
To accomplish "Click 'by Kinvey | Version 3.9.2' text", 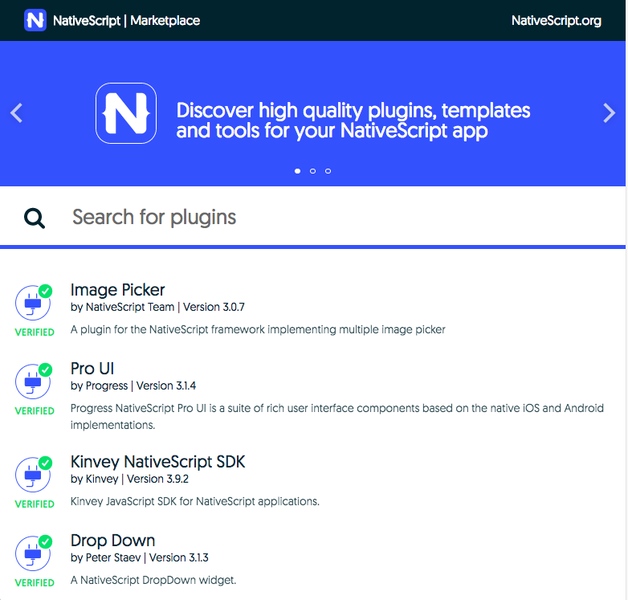I will (x=129, y=479).
